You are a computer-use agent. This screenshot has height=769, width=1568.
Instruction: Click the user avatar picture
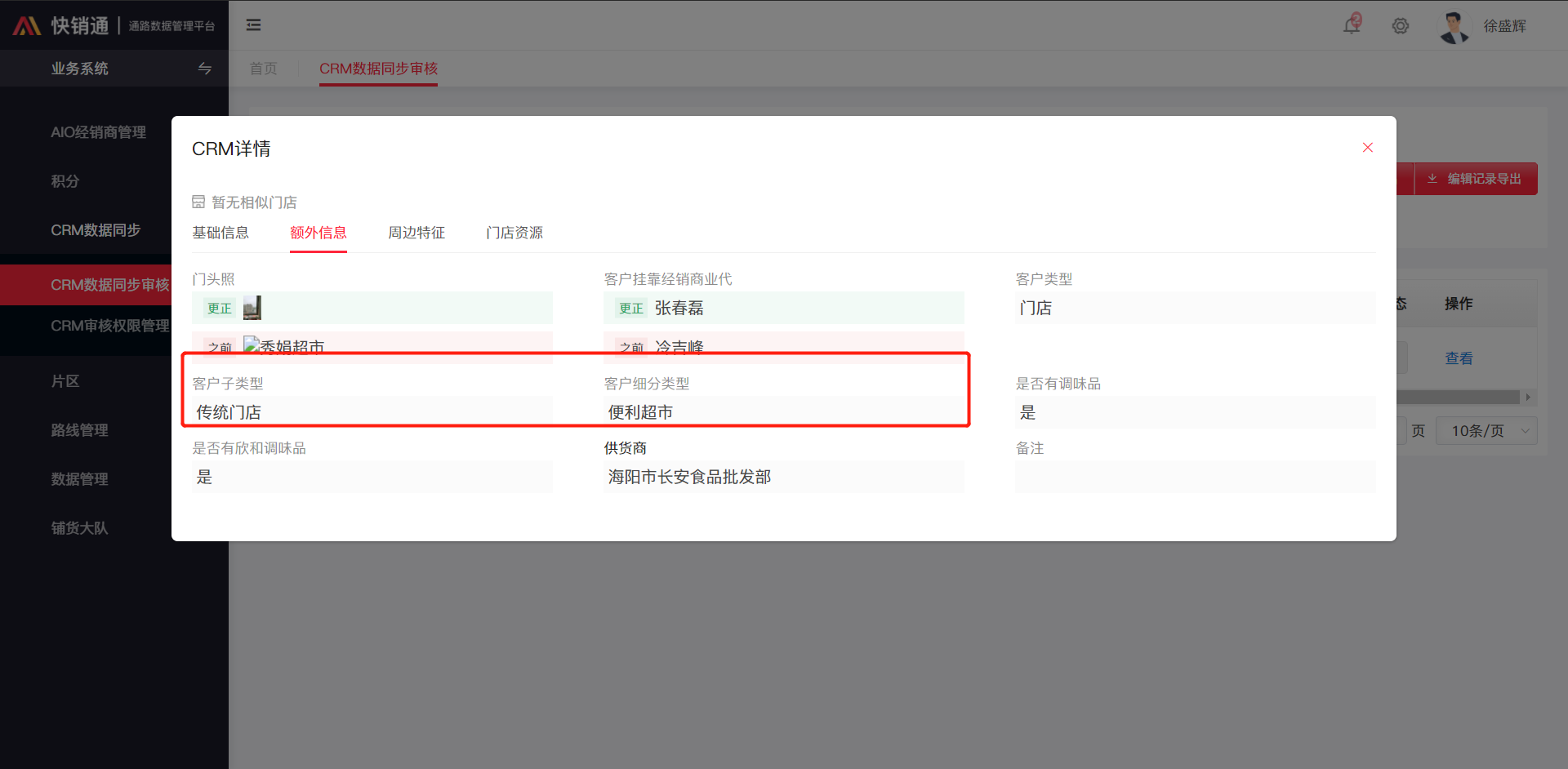(1454, 26)
